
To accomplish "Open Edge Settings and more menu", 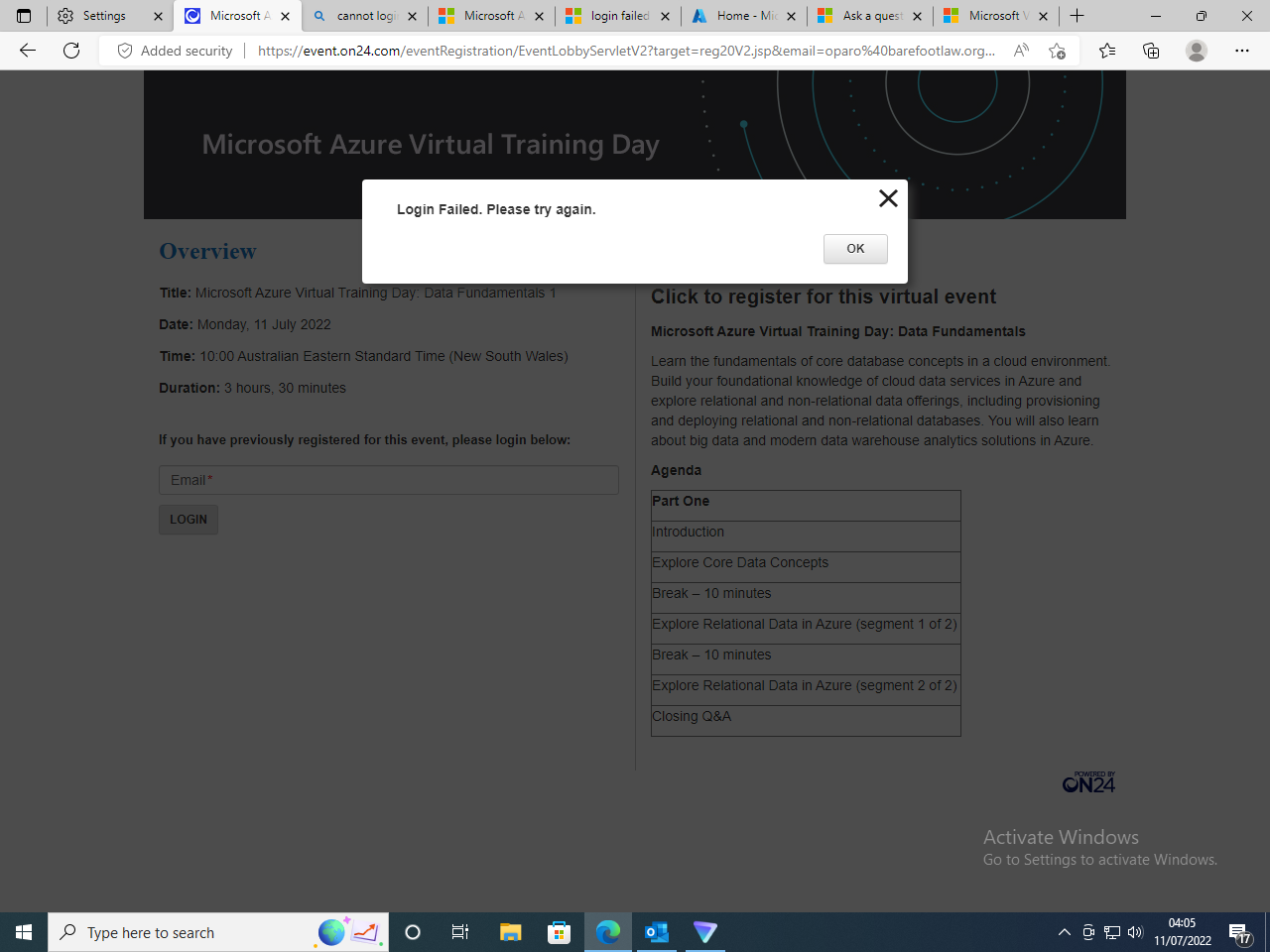I will coord(1242,51).
